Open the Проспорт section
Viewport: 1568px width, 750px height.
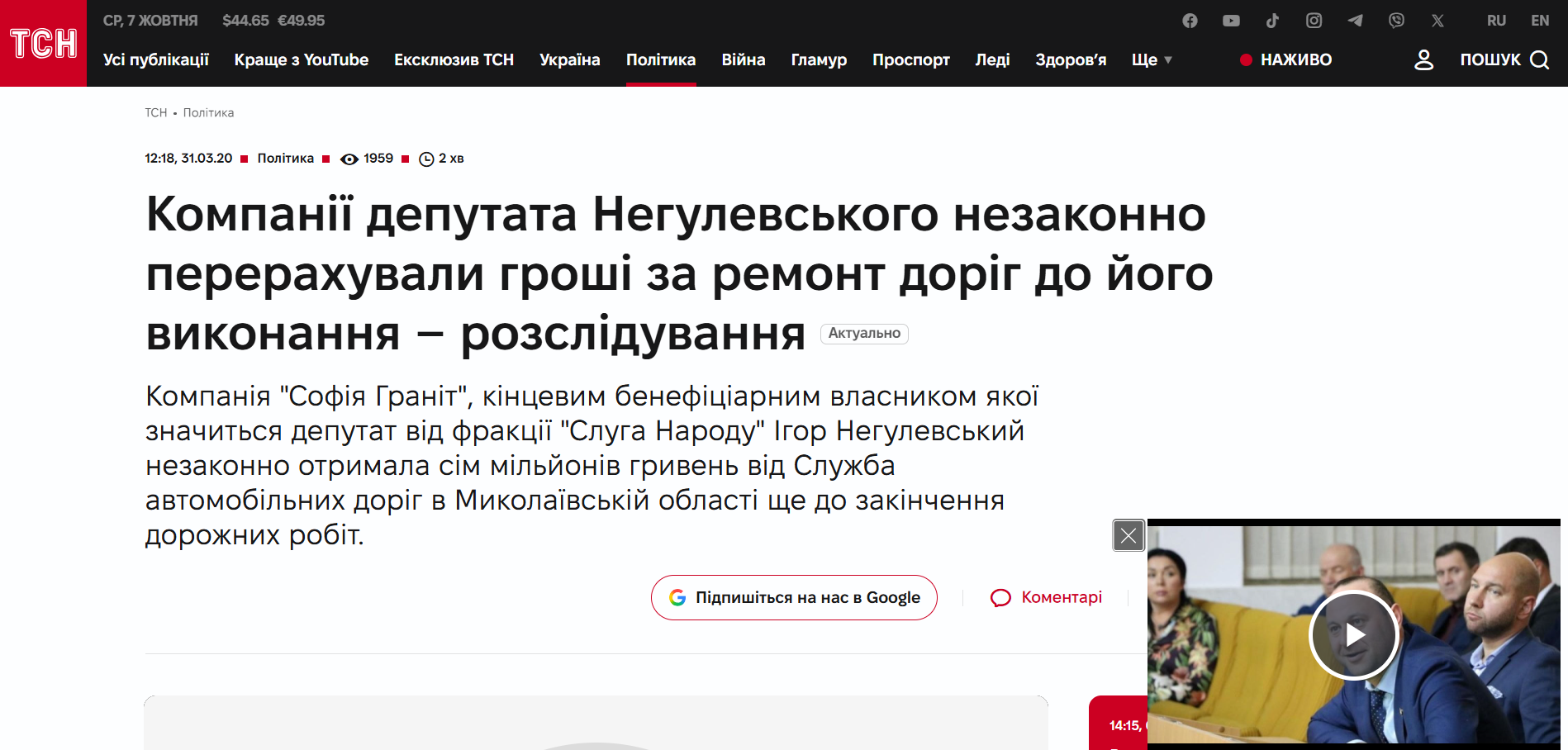tap(911, 59)
